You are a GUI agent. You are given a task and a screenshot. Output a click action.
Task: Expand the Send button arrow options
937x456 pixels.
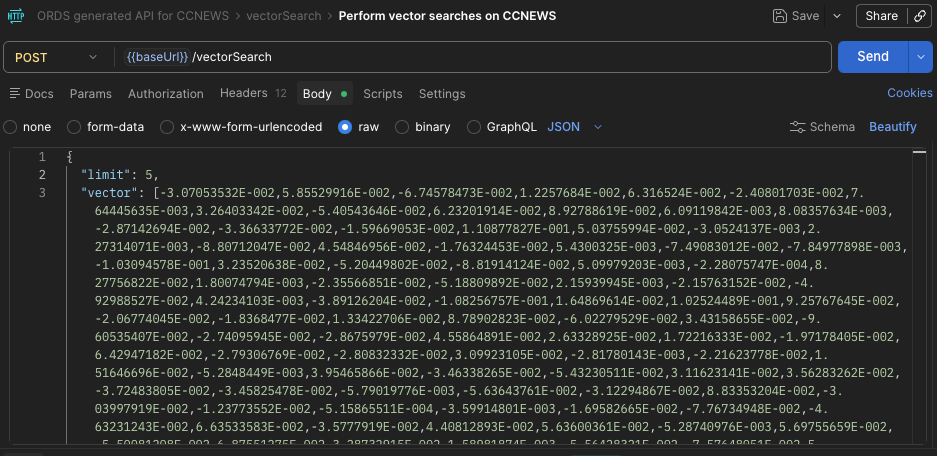tap(920, 57)
